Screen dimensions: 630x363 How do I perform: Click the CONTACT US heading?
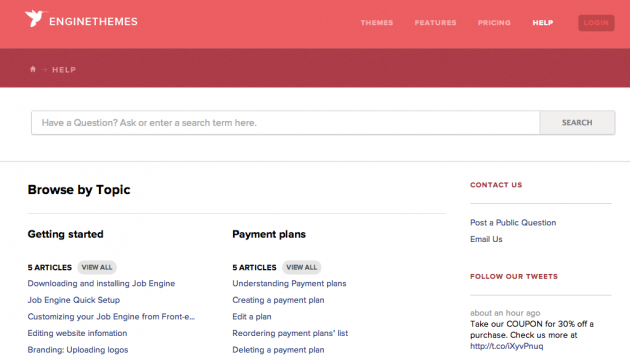[x=496, y=185]
